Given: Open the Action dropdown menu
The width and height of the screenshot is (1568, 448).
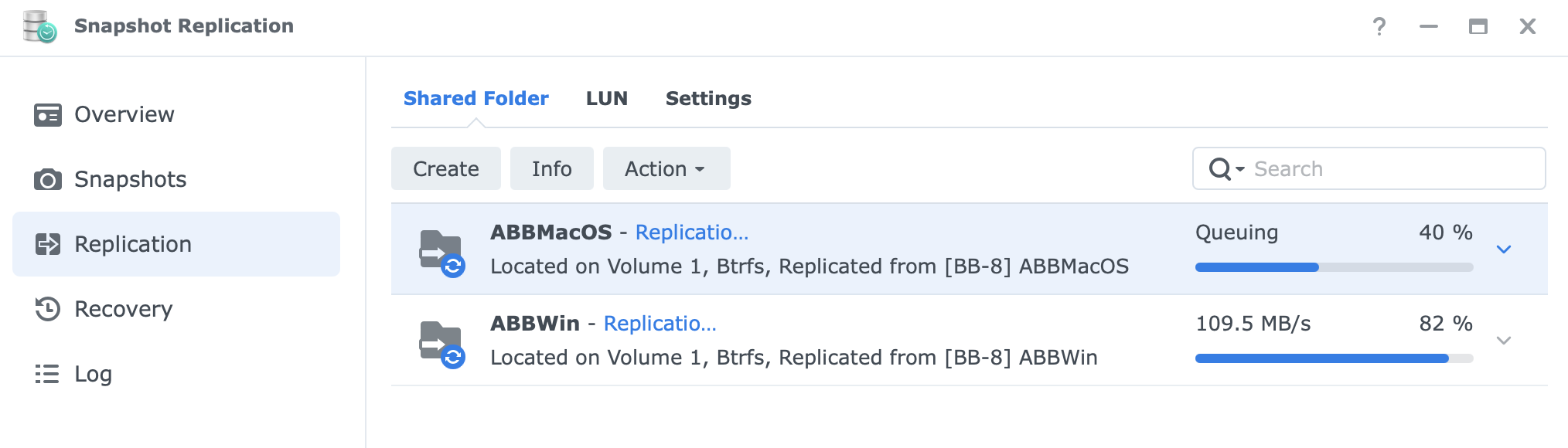Looking at the screenshot, I should (x=666, y=169).
